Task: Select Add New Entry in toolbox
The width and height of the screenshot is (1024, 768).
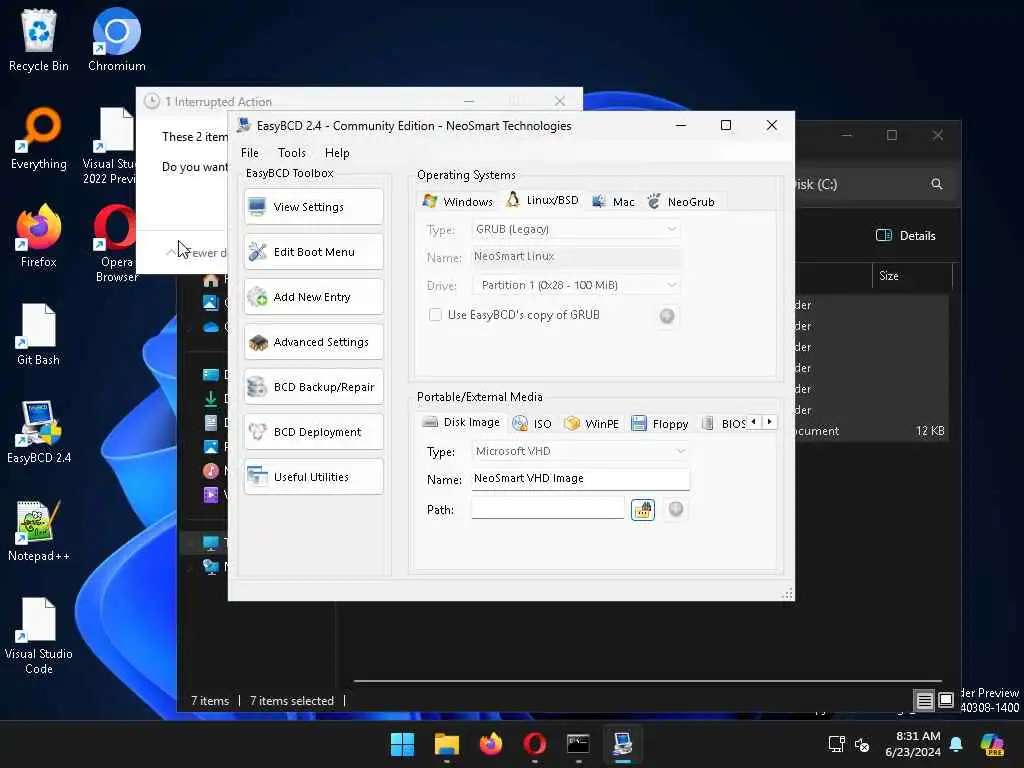Action: pyautogui.click(x=313, y=297)
